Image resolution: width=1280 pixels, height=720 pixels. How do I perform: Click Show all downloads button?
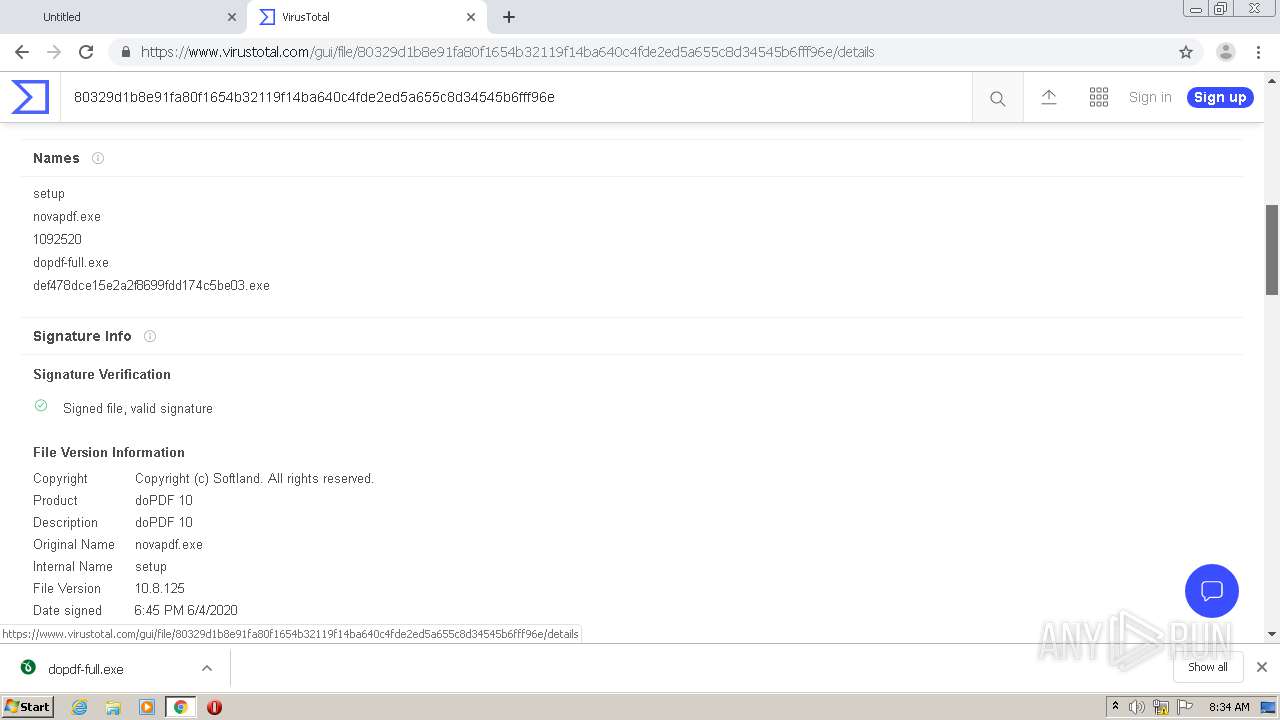tap(1208, 667)
